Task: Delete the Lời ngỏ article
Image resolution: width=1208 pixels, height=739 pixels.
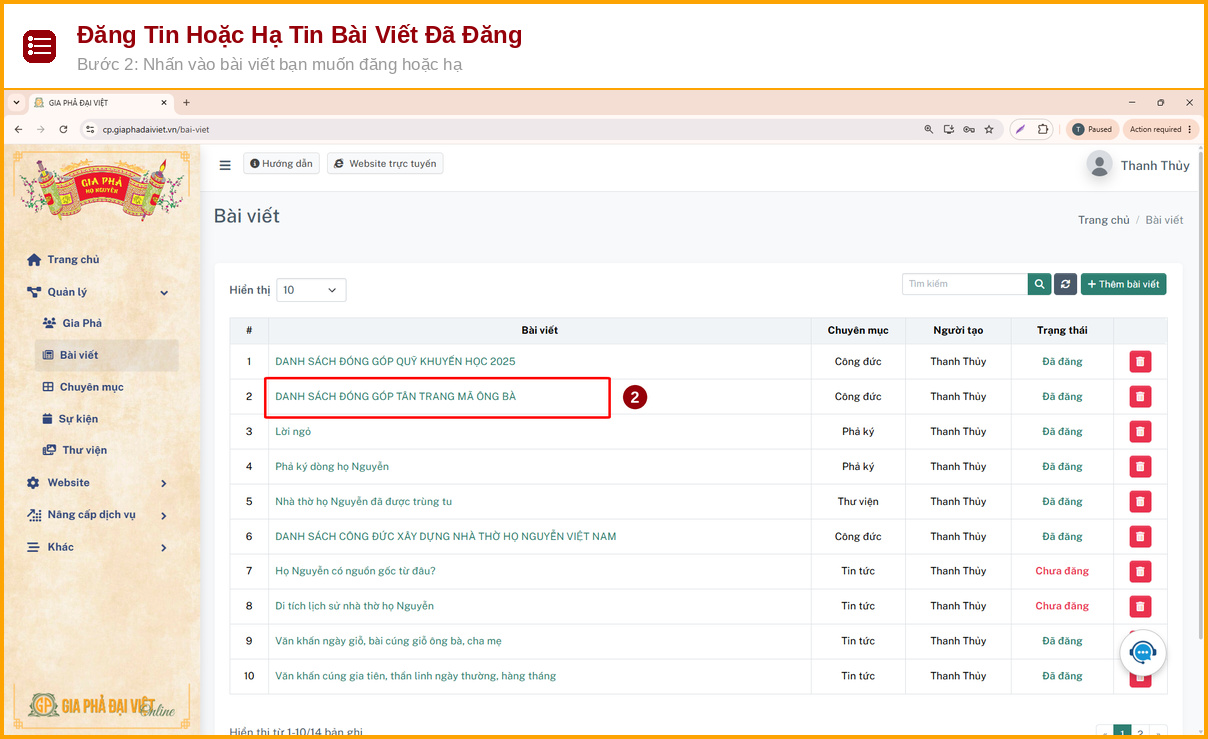Action: 1140,432
